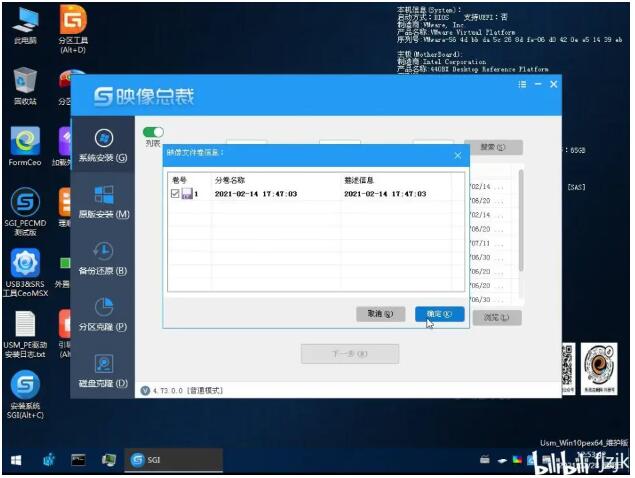Screen dimensions: 635x478
Task: Toggle the green 列表 switch
Action: coord(153,132)
